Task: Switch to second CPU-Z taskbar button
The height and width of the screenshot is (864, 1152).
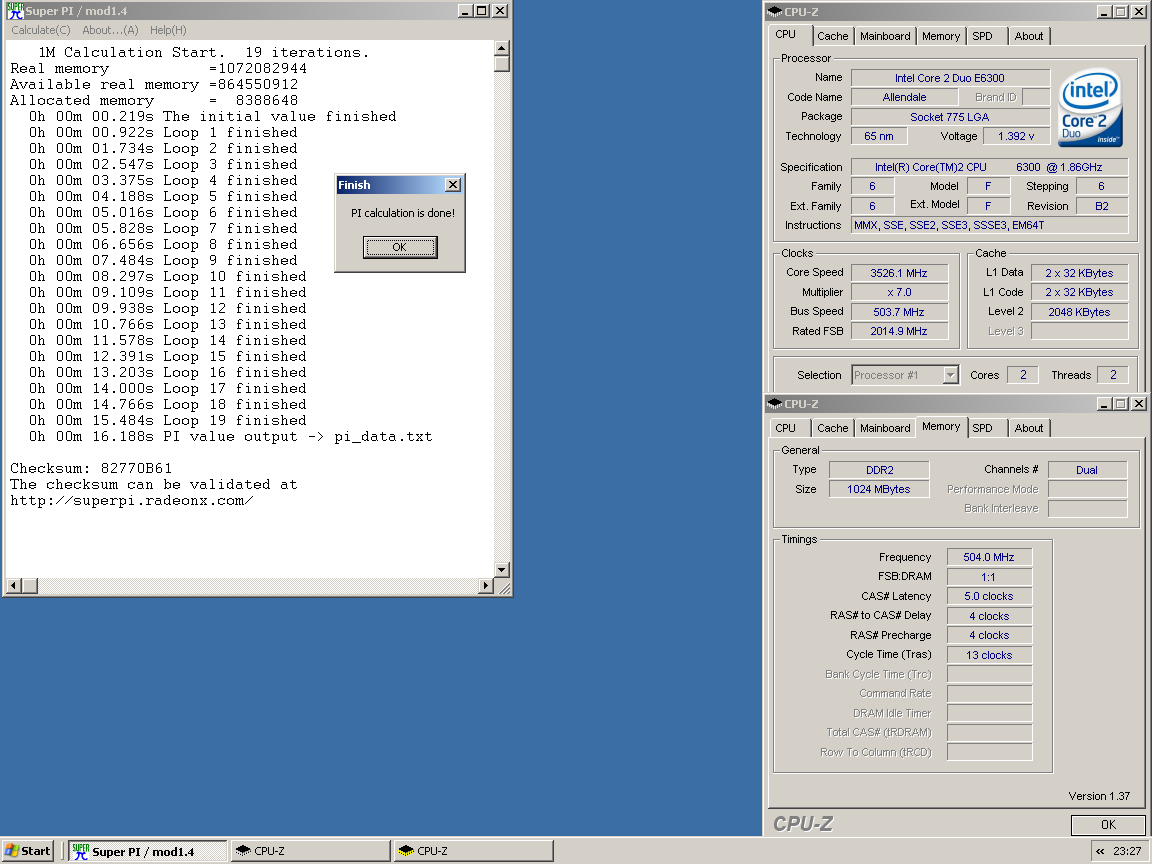Action: [x=473, y=852]
